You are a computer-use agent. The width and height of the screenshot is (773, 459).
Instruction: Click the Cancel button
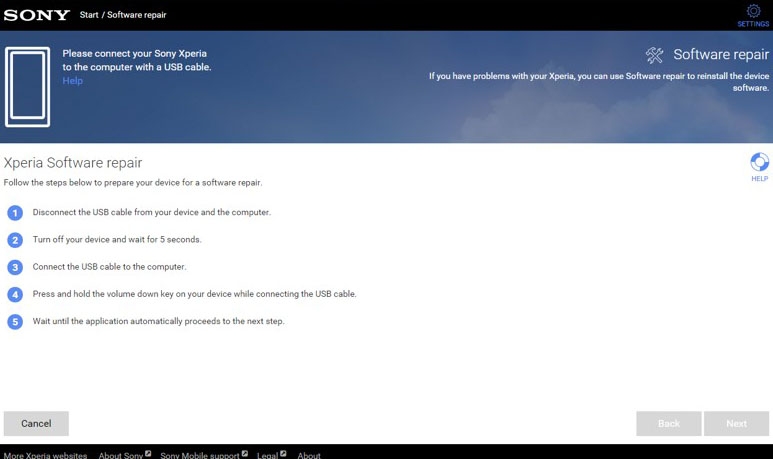click(36, 424)
